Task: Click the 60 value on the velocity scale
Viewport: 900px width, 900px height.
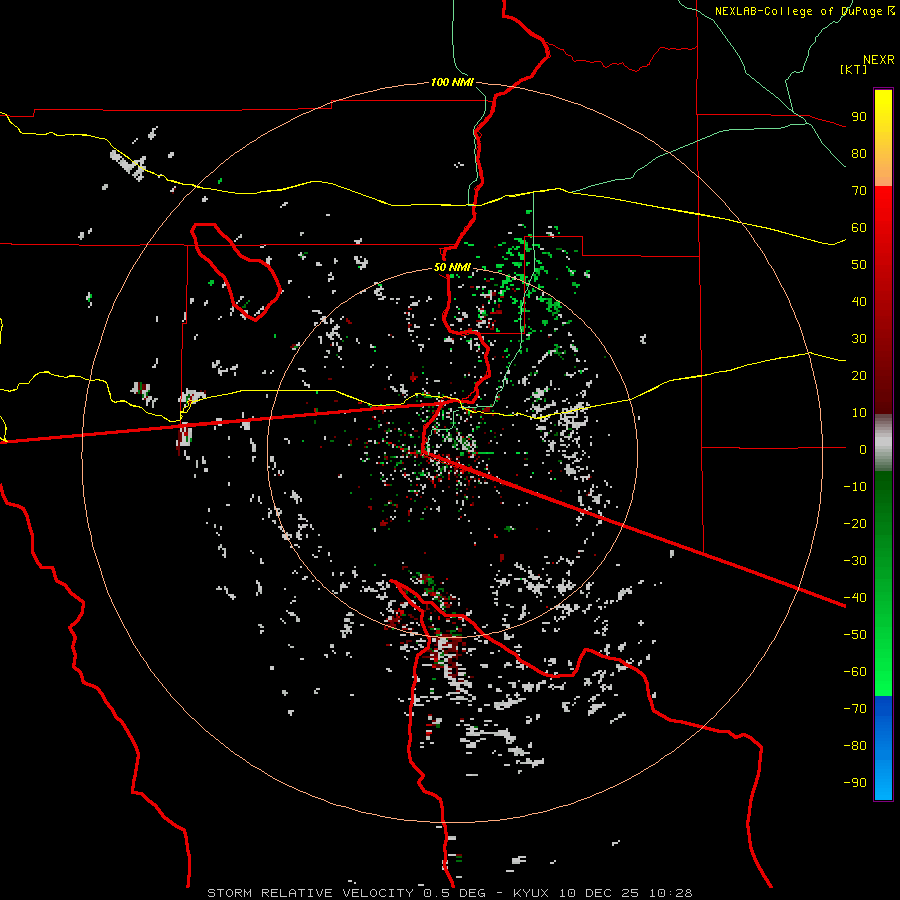Action: click(x=859, y=227)
